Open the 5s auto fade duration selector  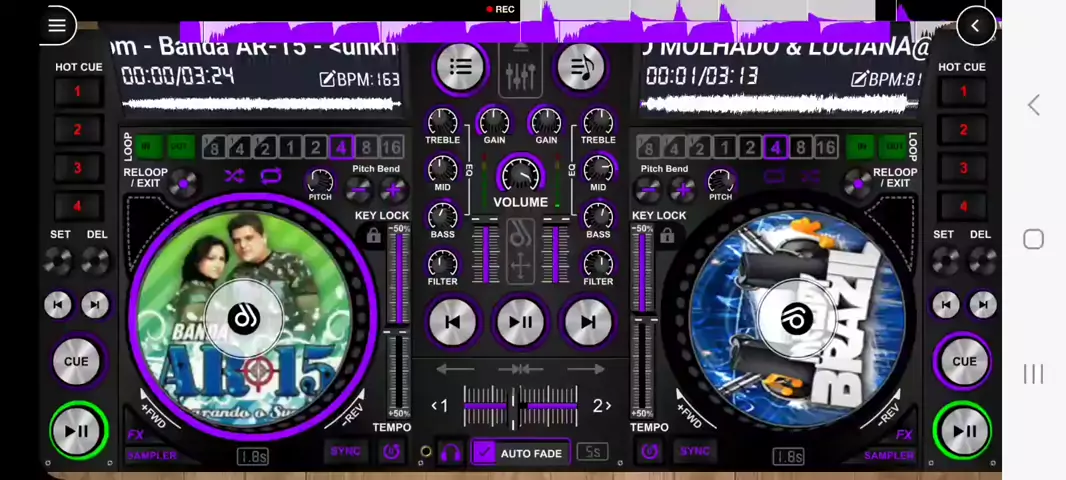tap(592, 452)
